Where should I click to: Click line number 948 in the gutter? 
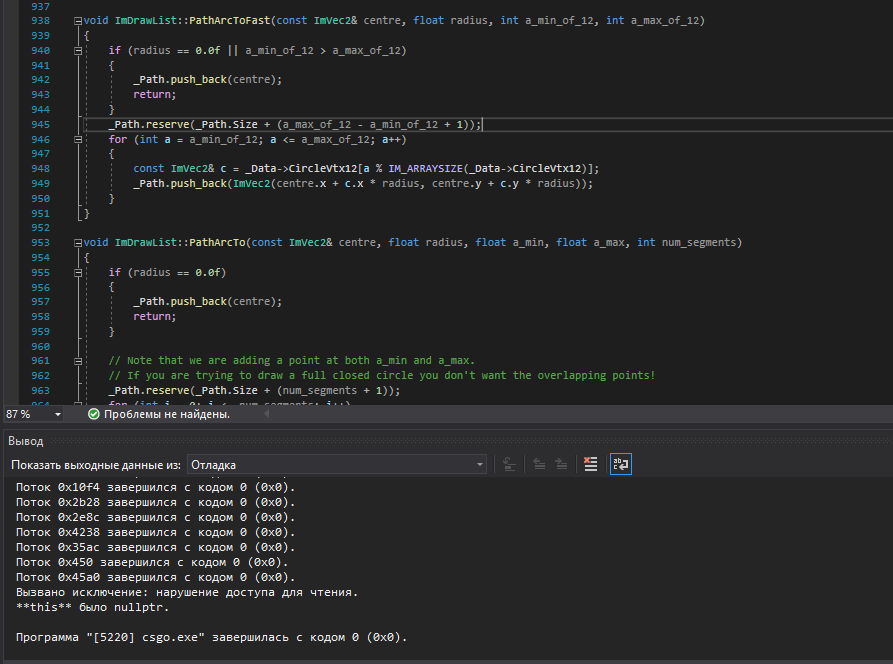(40, 169)
